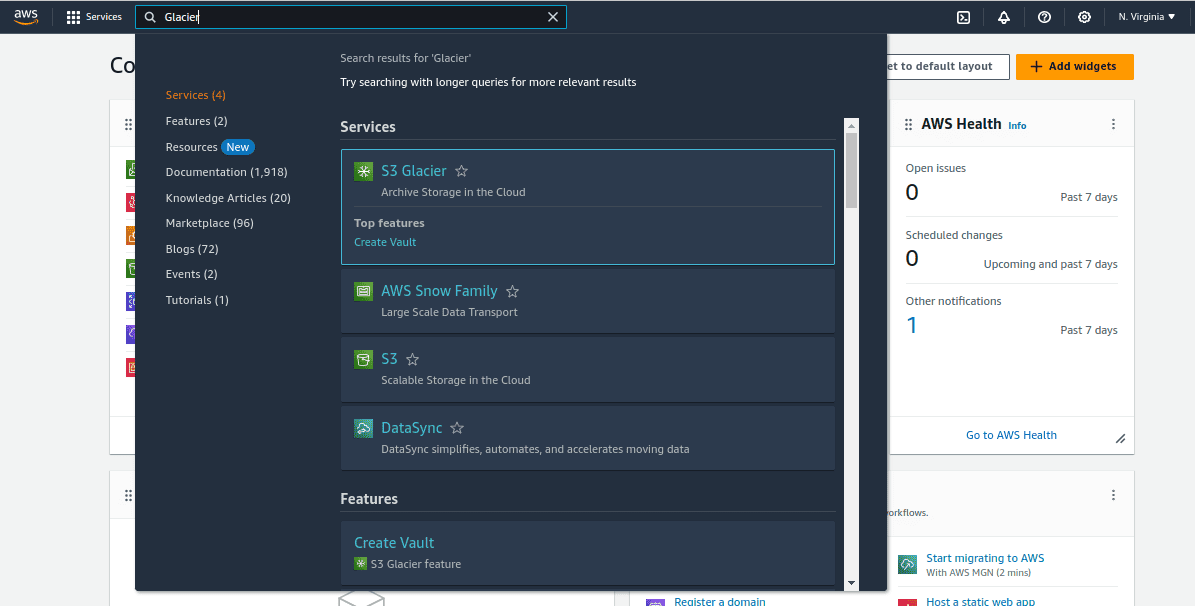The image size is (1195, 606).
Task: Open the Services grid menu
Action: click(94, 17)
